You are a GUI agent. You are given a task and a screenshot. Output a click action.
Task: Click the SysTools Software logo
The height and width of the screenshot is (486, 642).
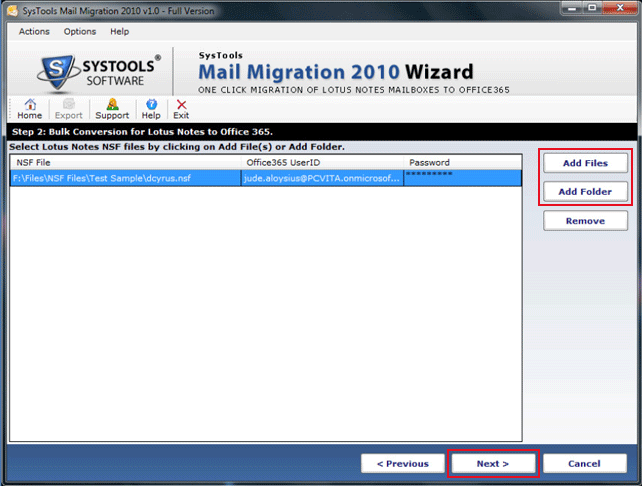coord(99,72)
